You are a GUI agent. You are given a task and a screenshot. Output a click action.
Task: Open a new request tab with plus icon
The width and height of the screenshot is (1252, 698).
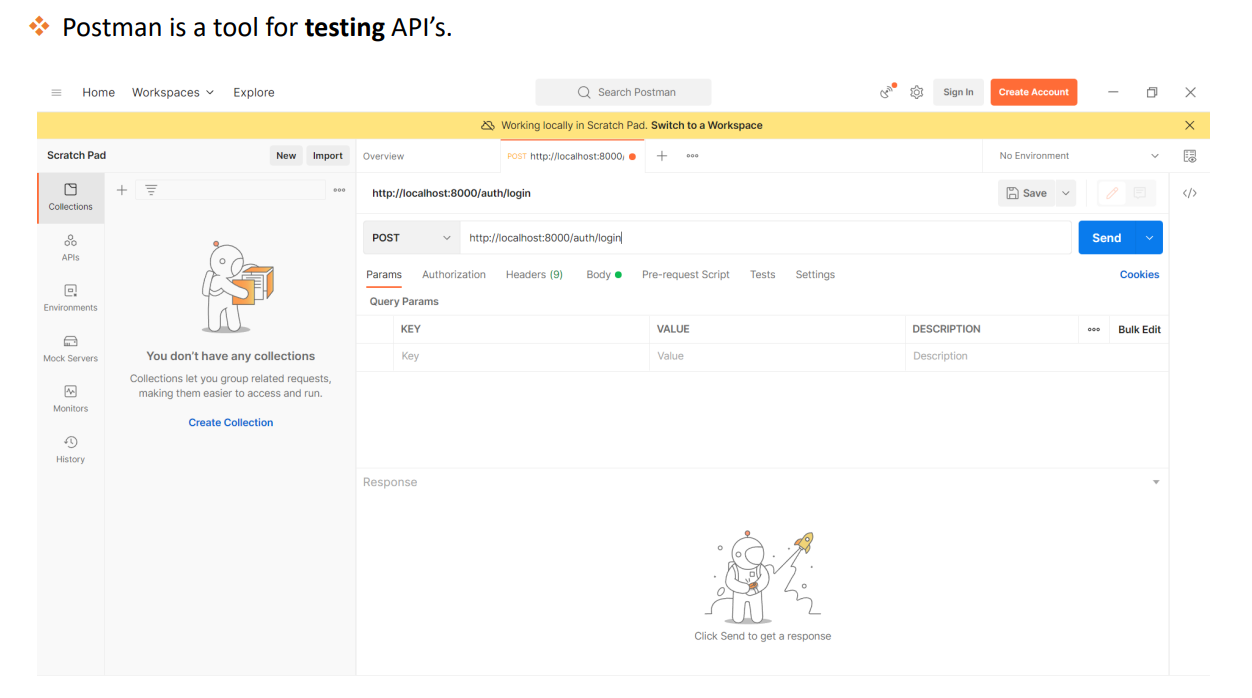pos(661,156)
